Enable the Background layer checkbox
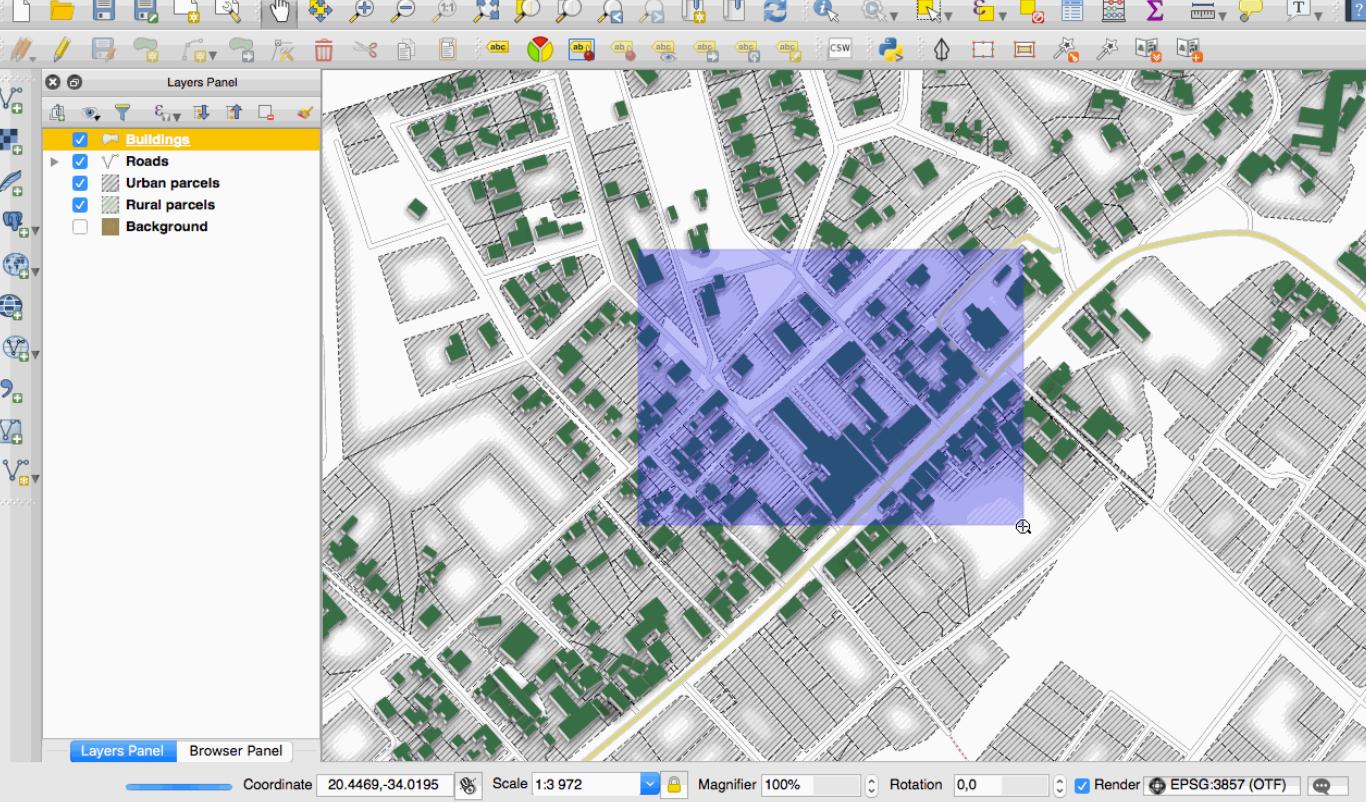The image size is (1366, 802). click(80, 227)
